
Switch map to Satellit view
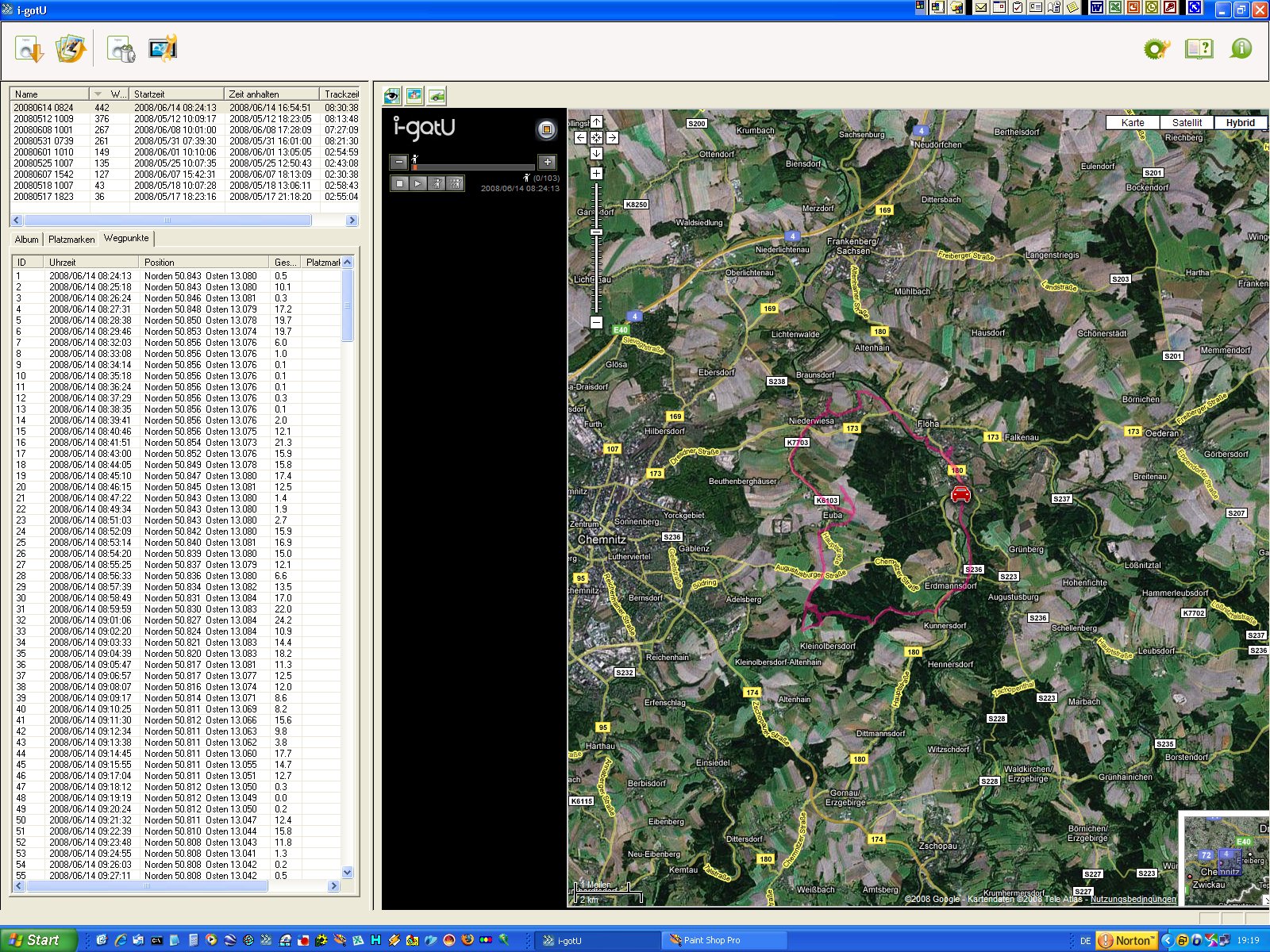pyautogui.click(x=1187, y=122)
